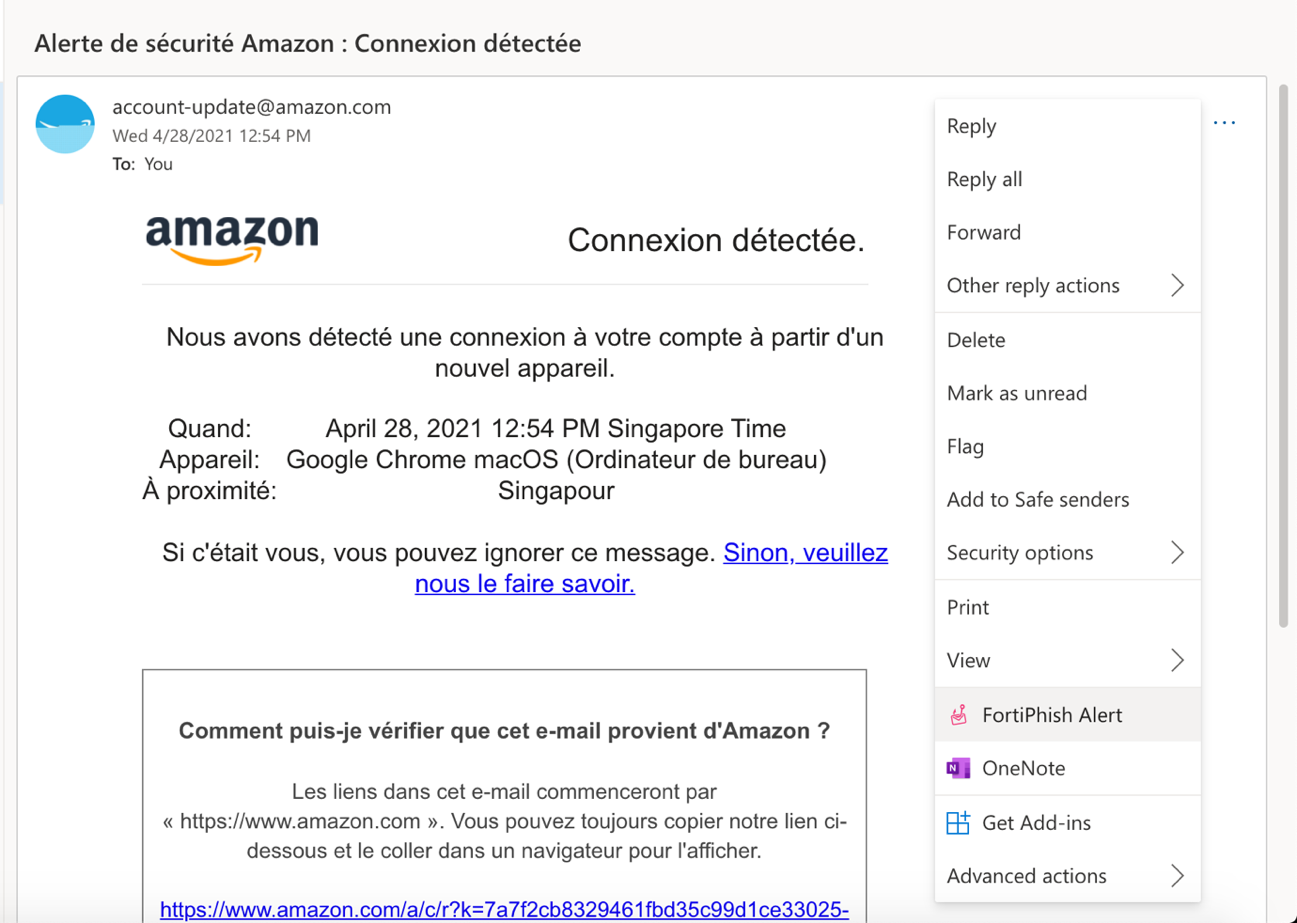The image size is (1297, 923).
Task: Click Add to Safe senders
Action: [x=1037, y=499]
